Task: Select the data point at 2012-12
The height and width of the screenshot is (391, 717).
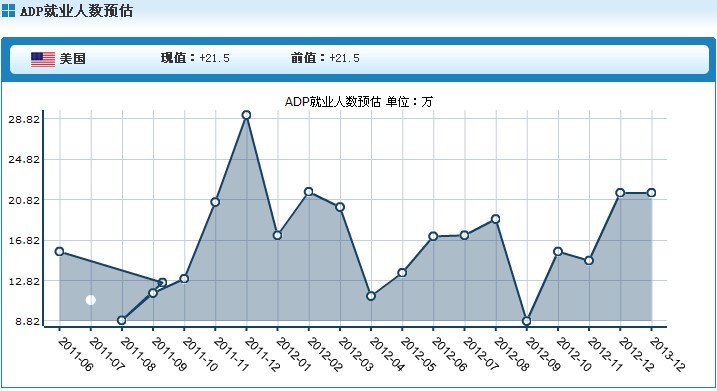Action: pyautogui.click(x=620, y=193)
